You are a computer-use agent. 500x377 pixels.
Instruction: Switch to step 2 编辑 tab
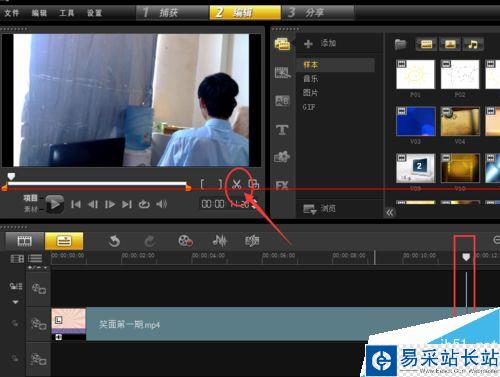tap(245, 13)
